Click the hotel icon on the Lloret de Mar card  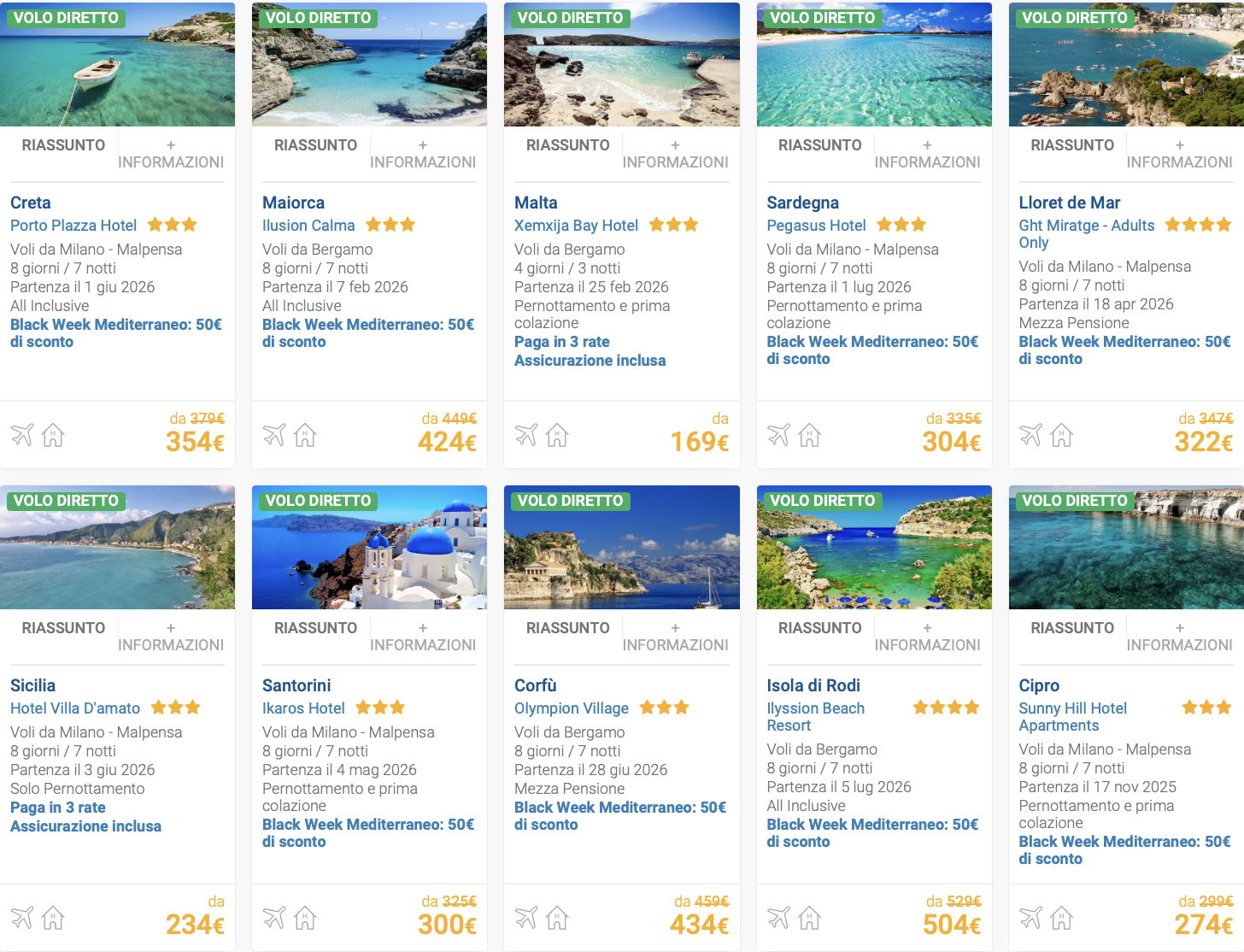click(x=1062, y=435)
